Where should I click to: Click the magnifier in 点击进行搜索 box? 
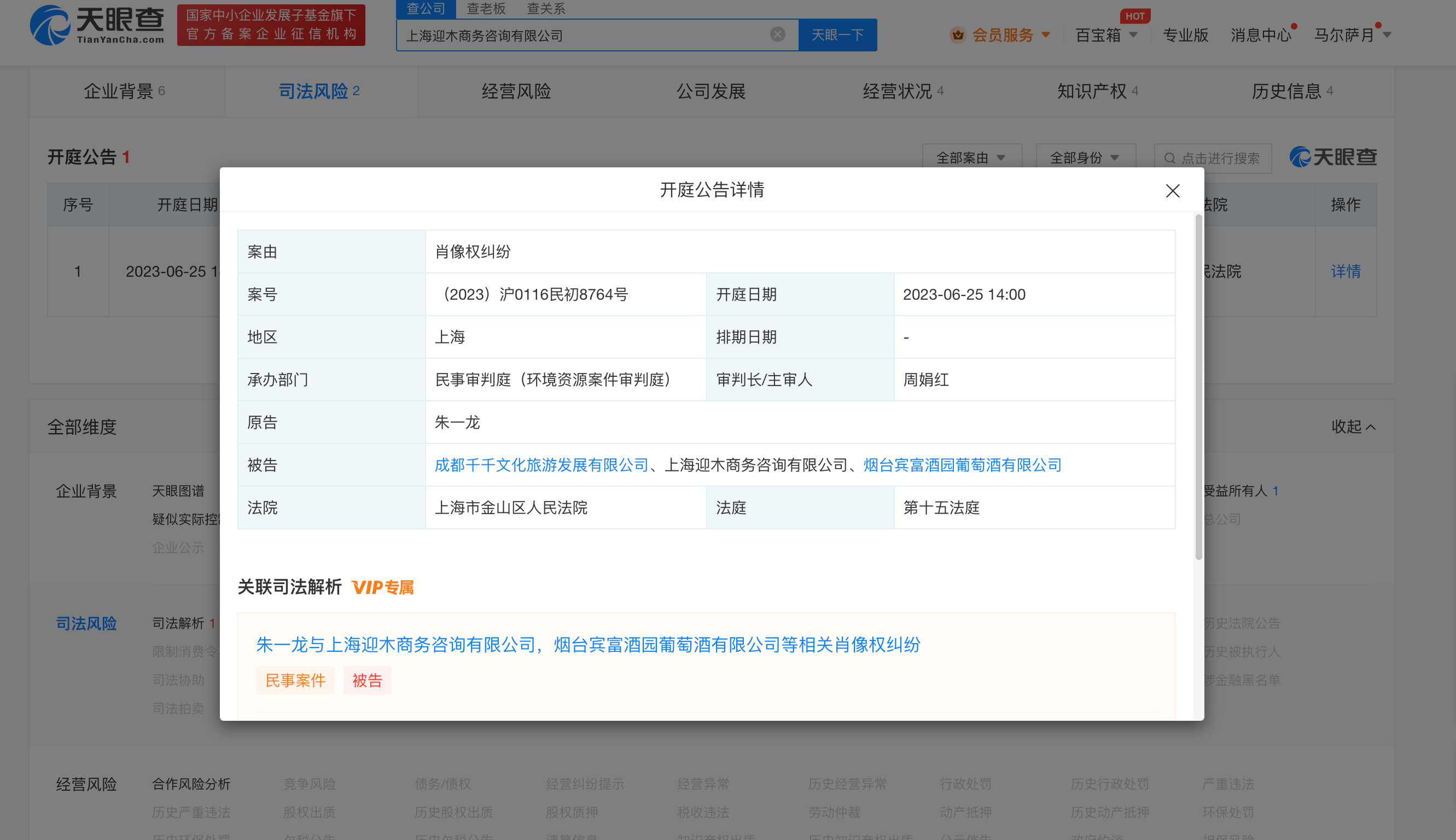[1169, 158]
